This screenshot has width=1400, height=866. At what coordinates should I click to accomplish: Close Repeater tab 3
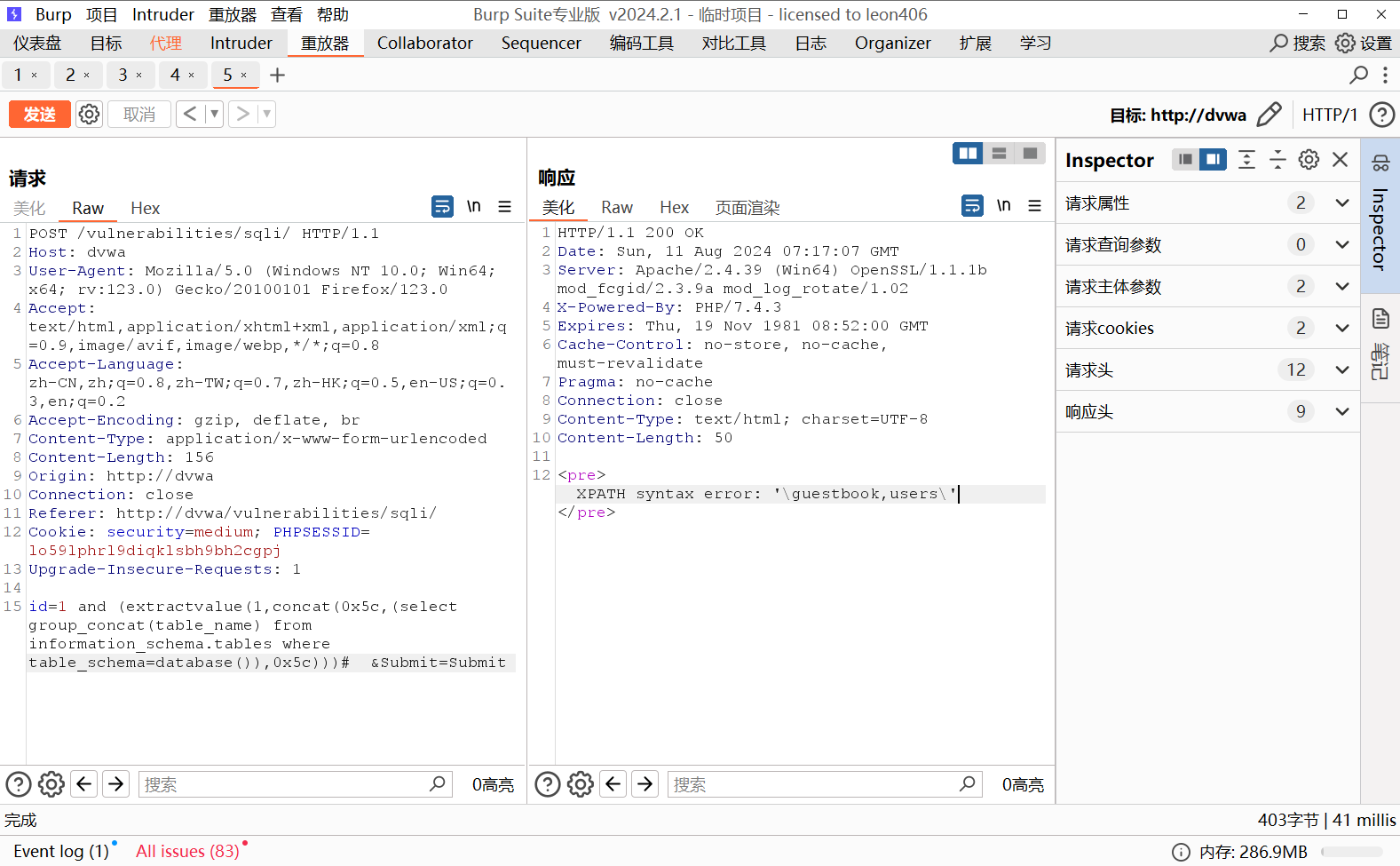click(x=138, y=75)
